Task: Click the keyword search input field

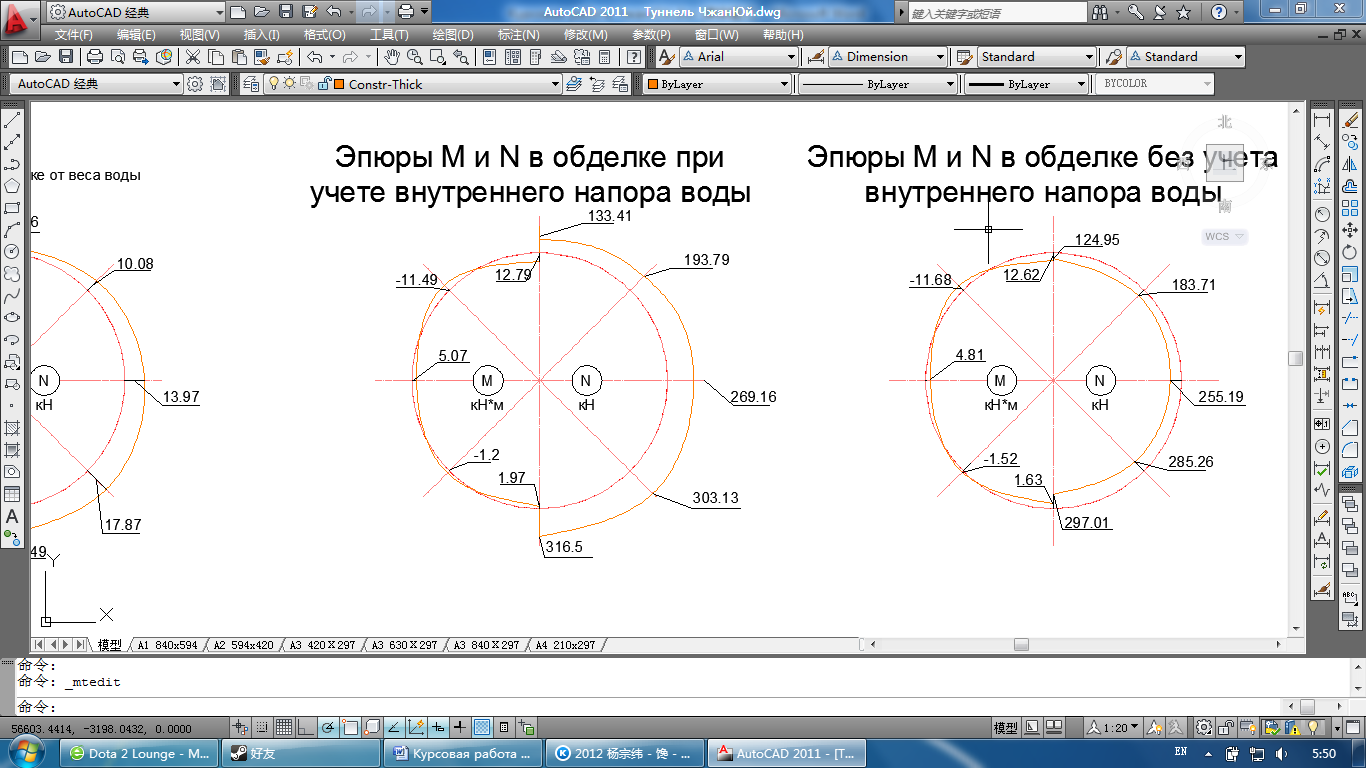Action: pyautogui.click(x=996, y=13)
